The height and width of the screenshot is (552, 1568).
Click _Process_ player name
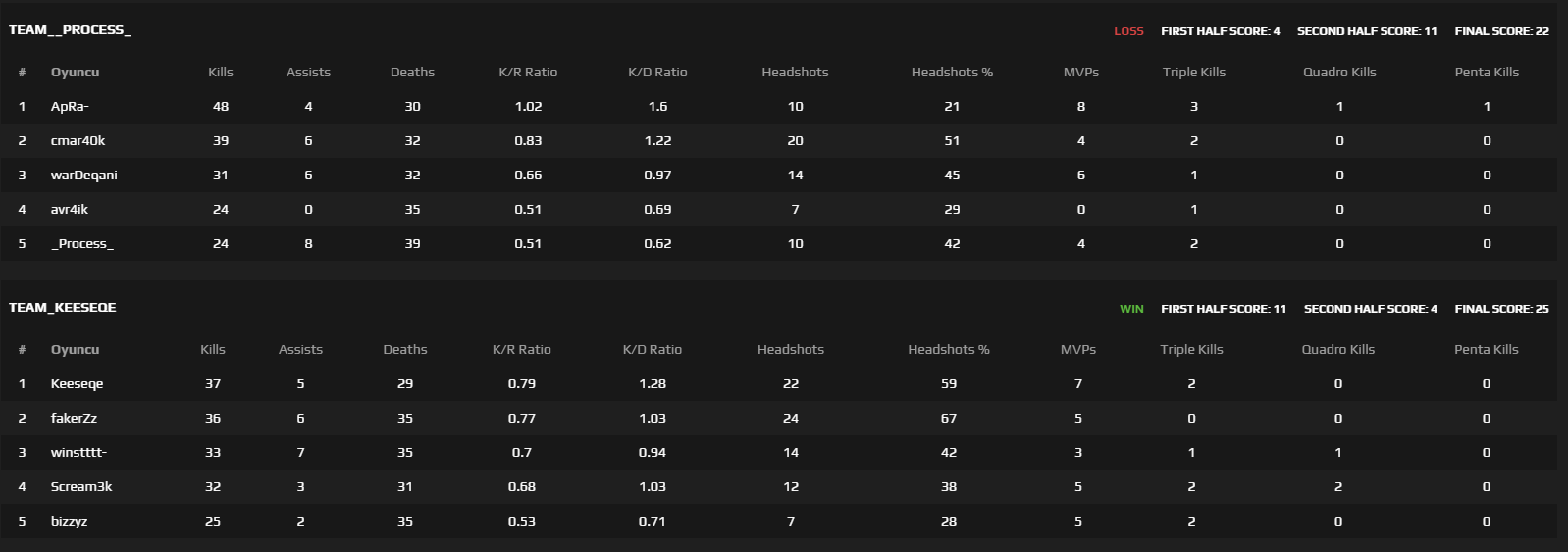(81, 243)
